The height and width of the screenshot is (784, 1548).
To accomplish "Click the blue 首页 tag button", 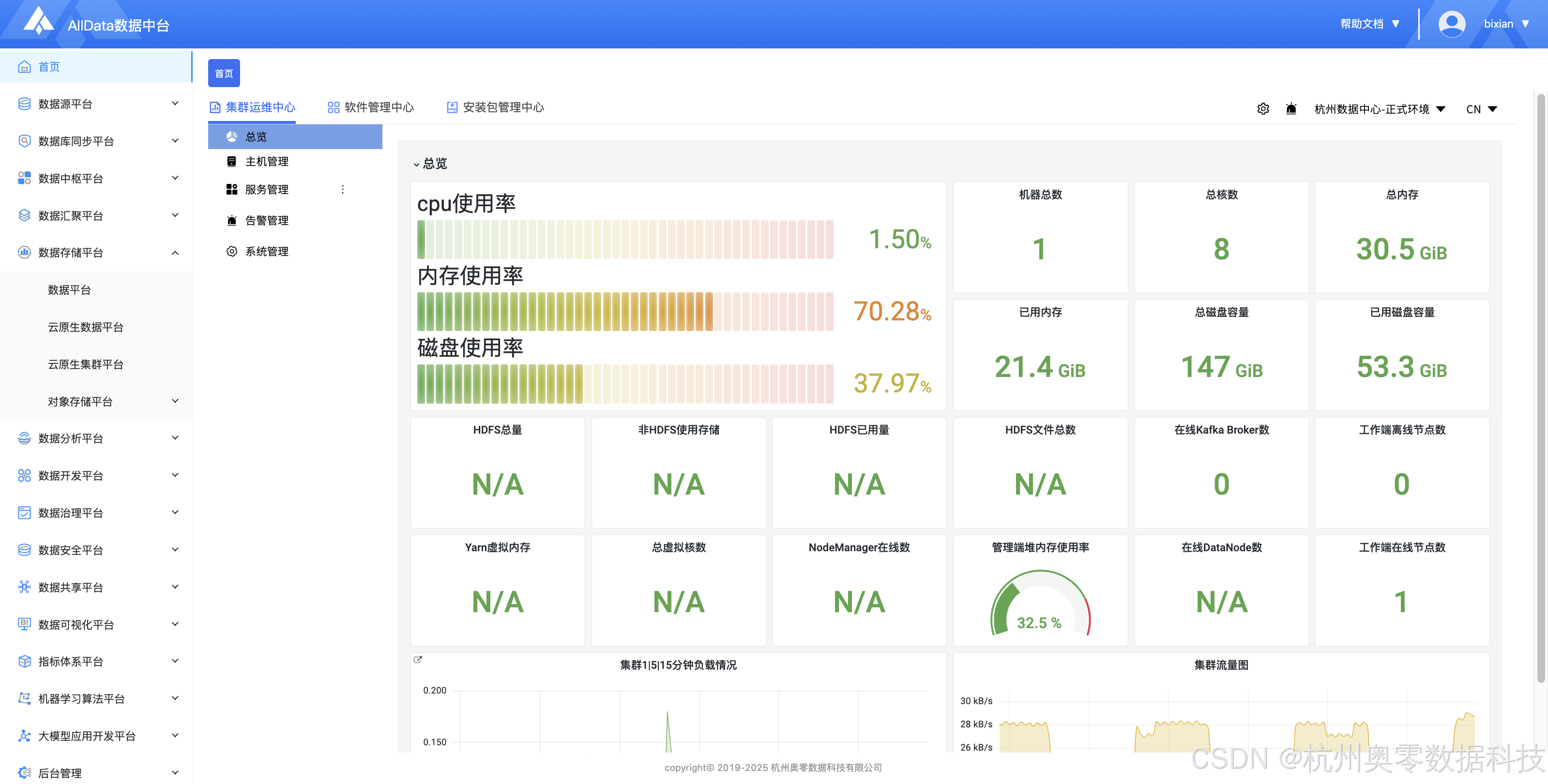I will [224, 73].
